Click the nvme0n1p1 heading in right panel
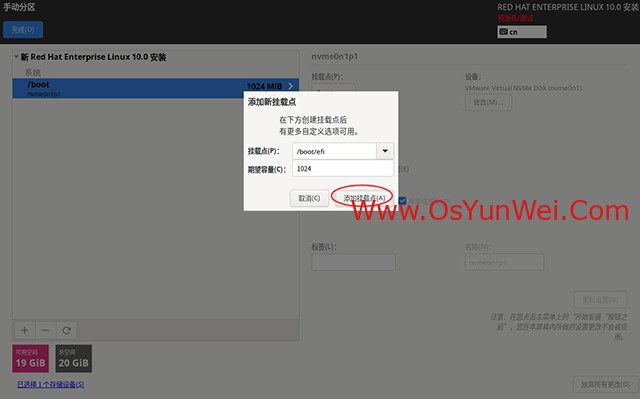 (335, 56)
